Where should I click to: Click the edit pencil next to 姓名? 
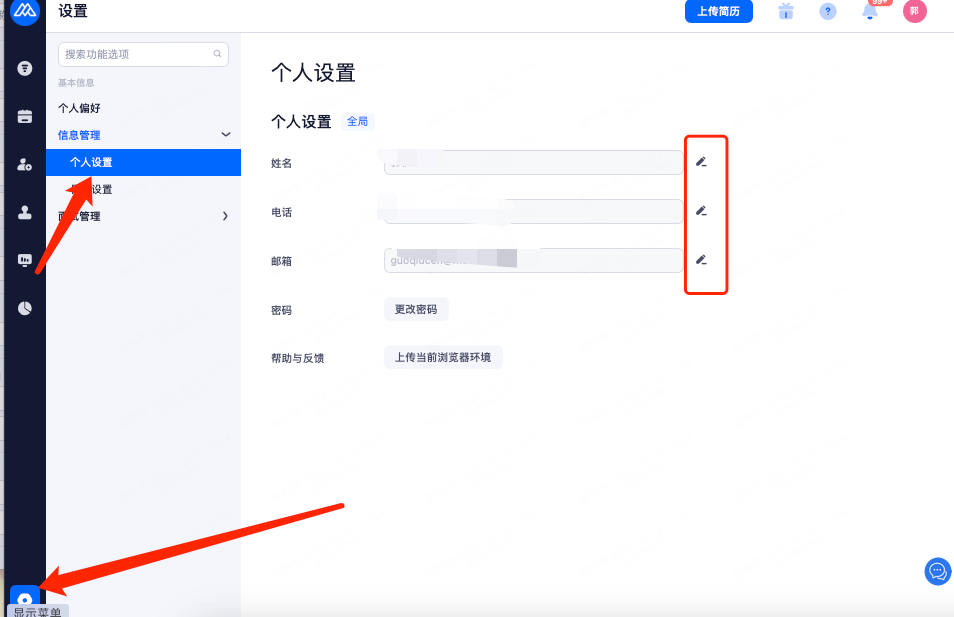click(x=701, y=161)
